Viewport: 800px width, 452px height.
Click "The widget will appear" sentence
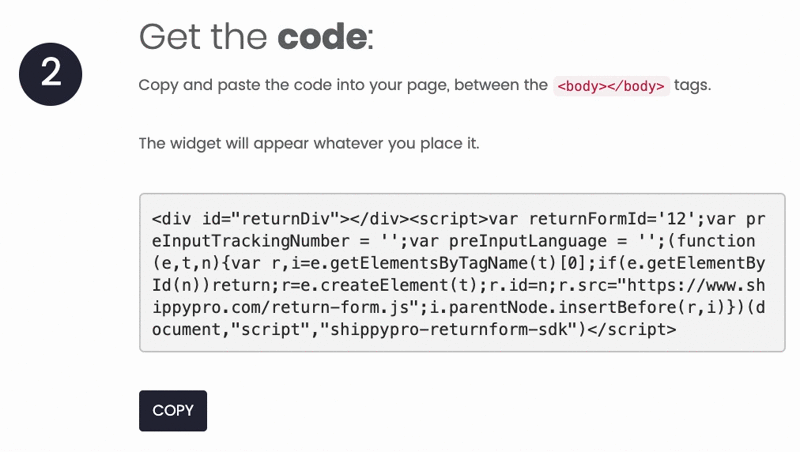[x=309, y=143]
